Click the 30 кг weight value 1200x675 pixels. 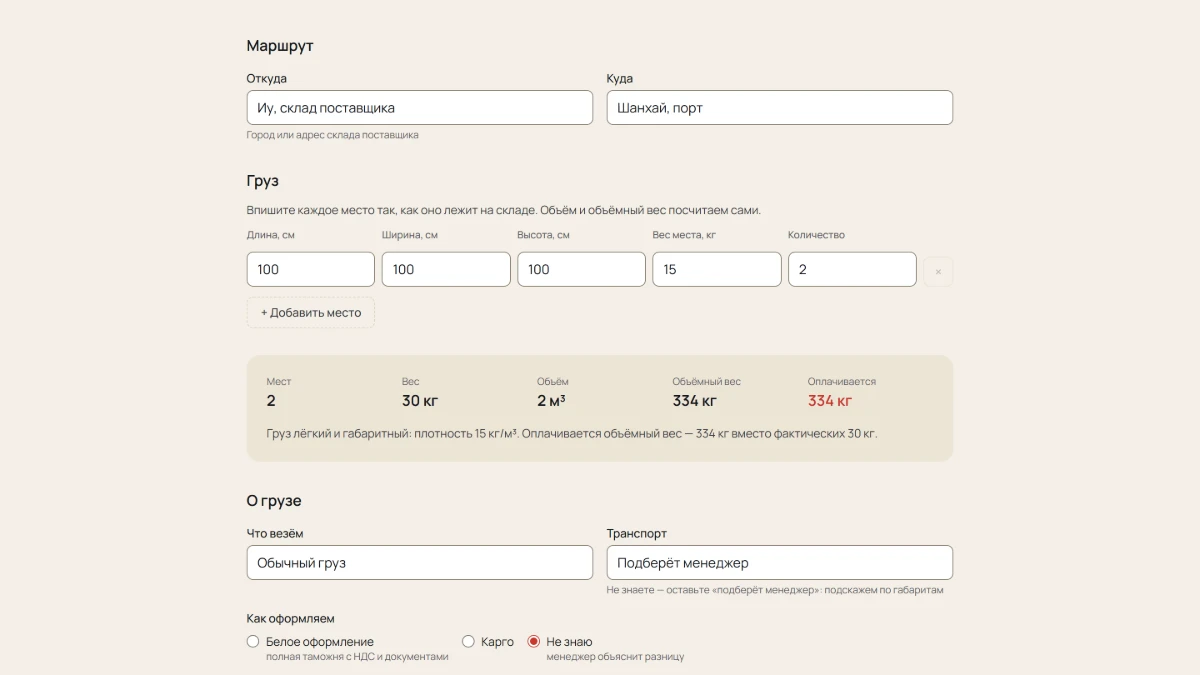point(420,401)
